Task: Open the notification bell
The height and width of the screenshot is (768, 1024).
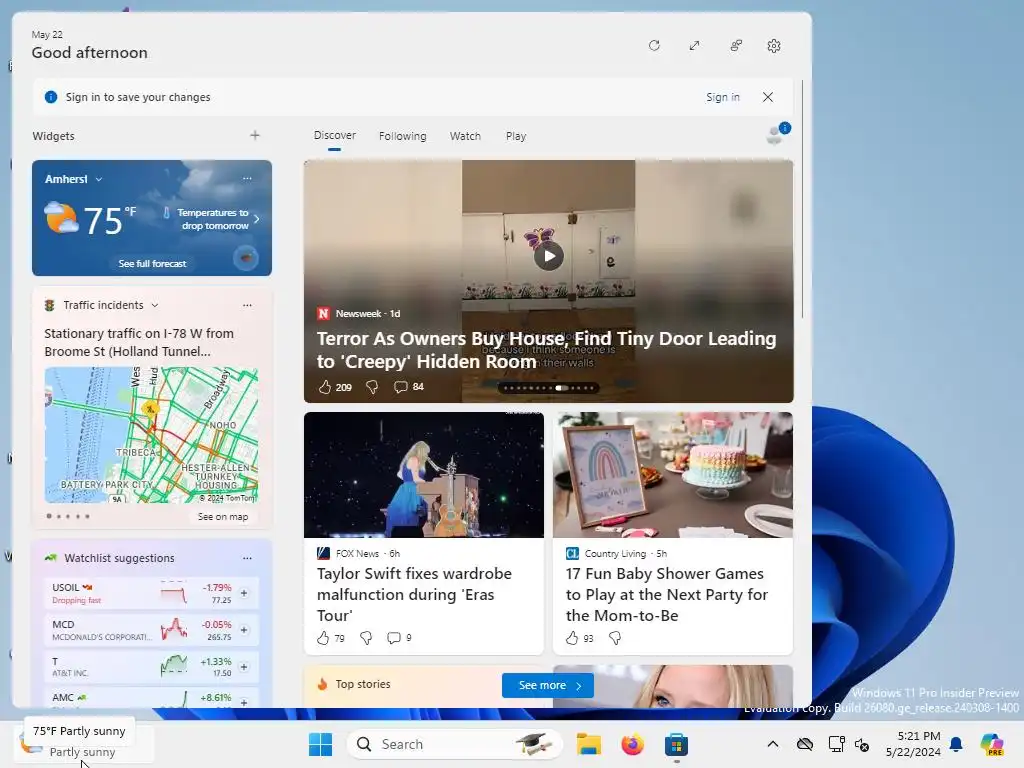Action: click(956, 744)
